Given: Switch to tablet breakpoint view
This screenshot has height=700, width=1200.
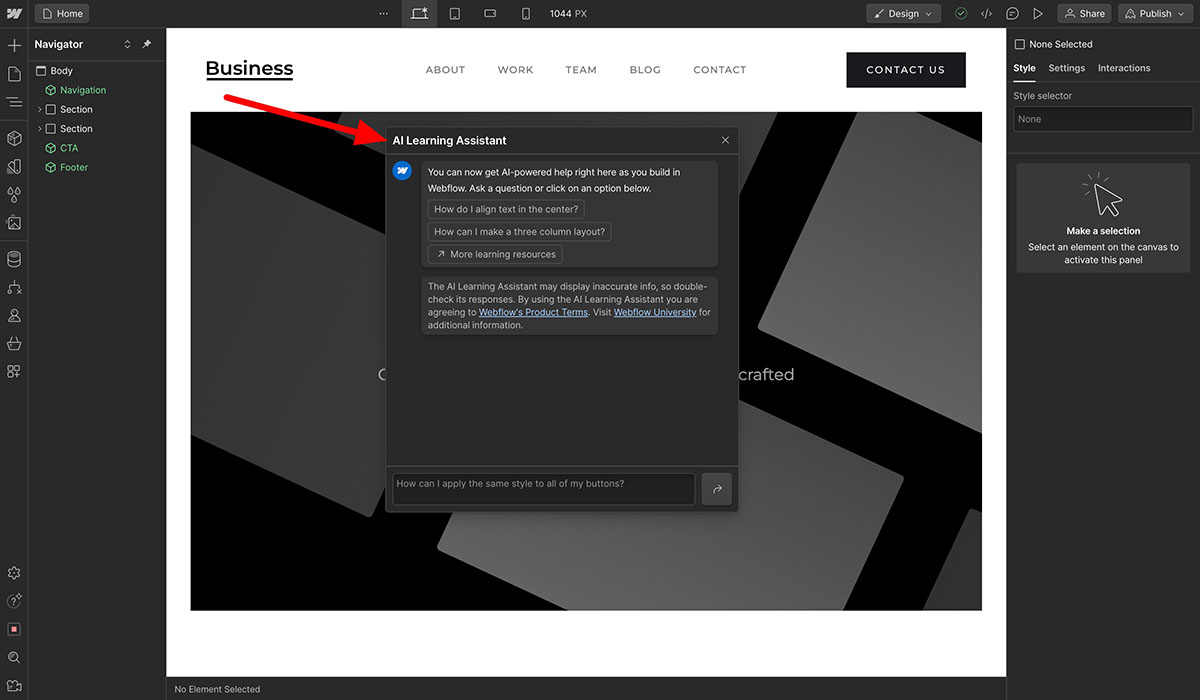Looking at the screenshot, I should click(454, 14).
